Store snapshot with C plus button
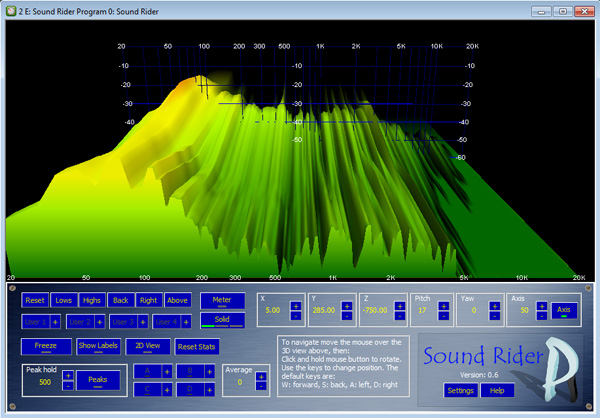Screen dimensions: 600x418 coord(167,390)
